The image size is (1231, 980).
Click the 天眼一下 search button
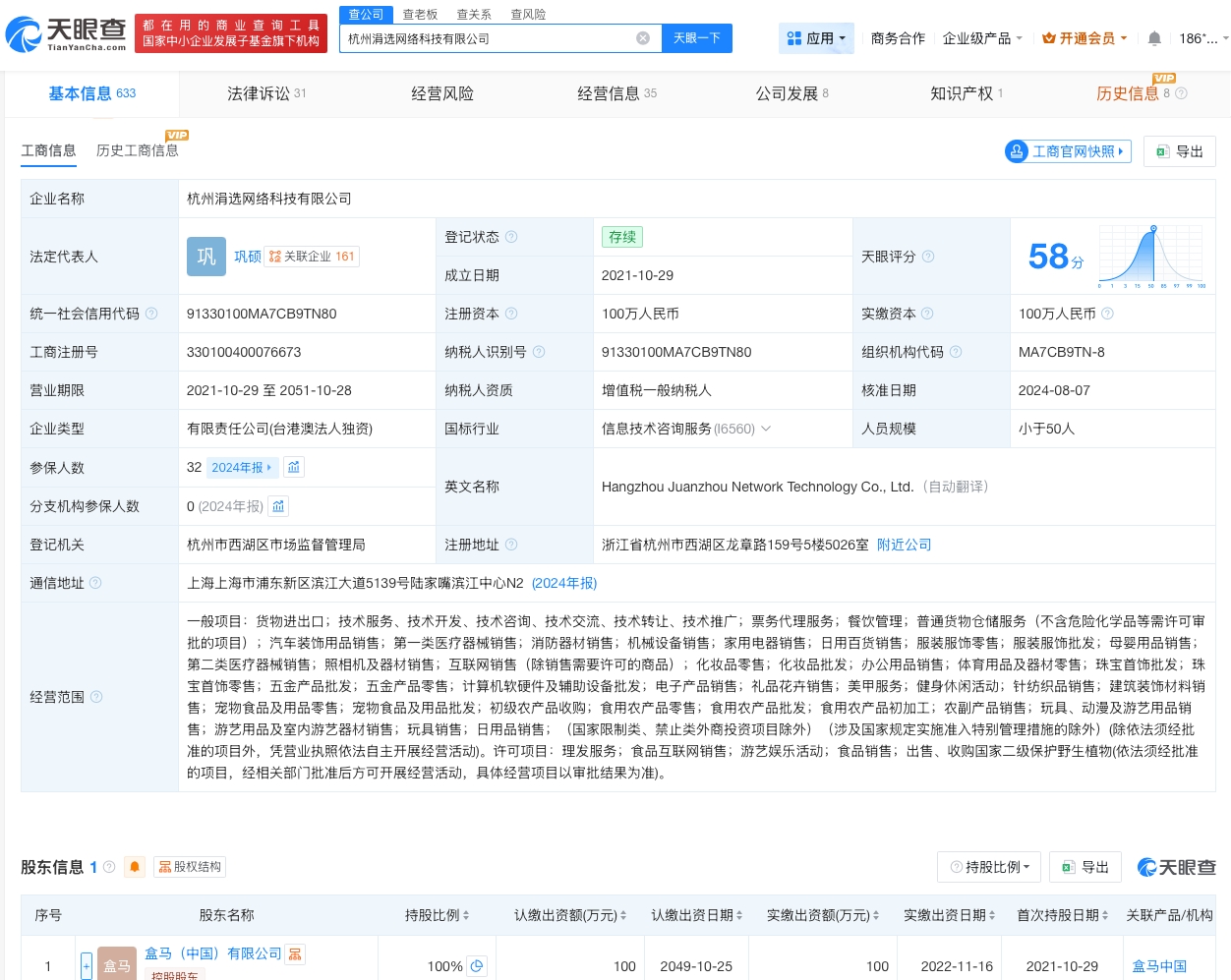[x=697, y=38]
